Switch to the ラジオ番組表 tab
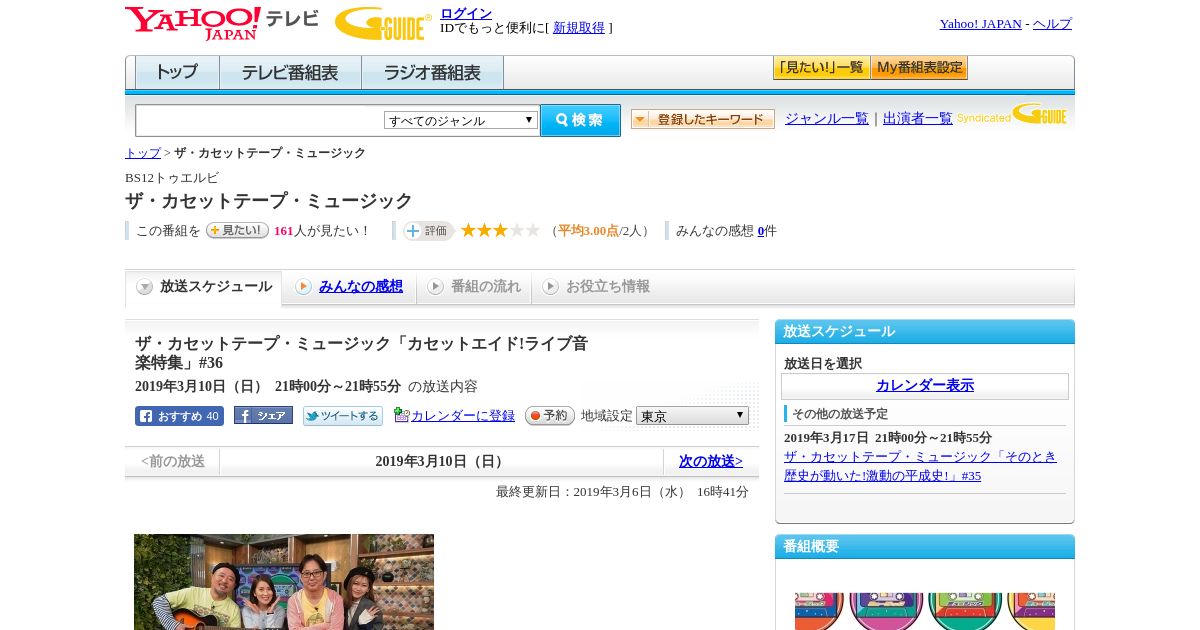Image resolution: width=1200 pixels, height=630 pixels. (432, 73)
